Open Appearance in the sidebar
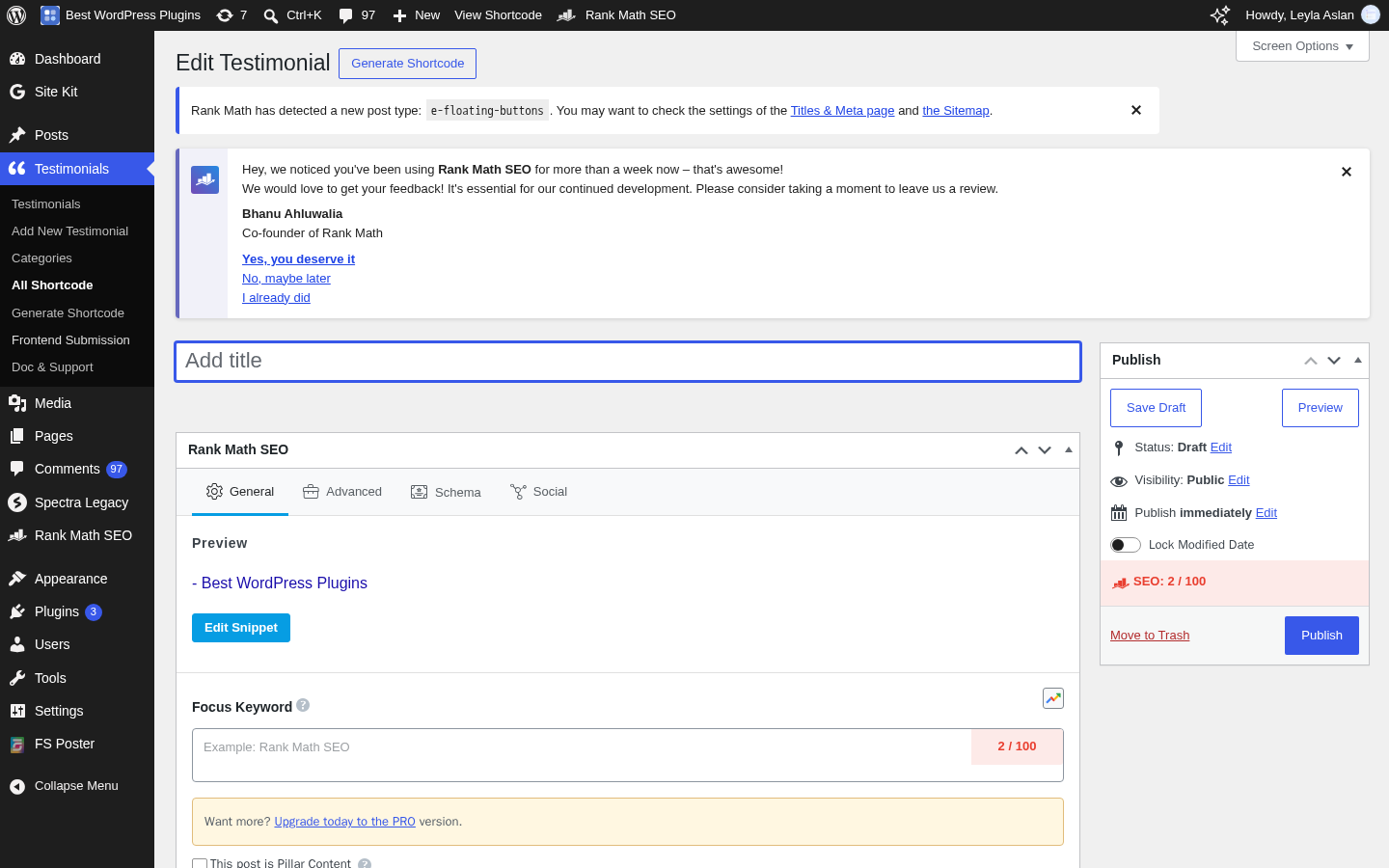The width and height of the screenshot is (1389, 868). tap(77, 579)
